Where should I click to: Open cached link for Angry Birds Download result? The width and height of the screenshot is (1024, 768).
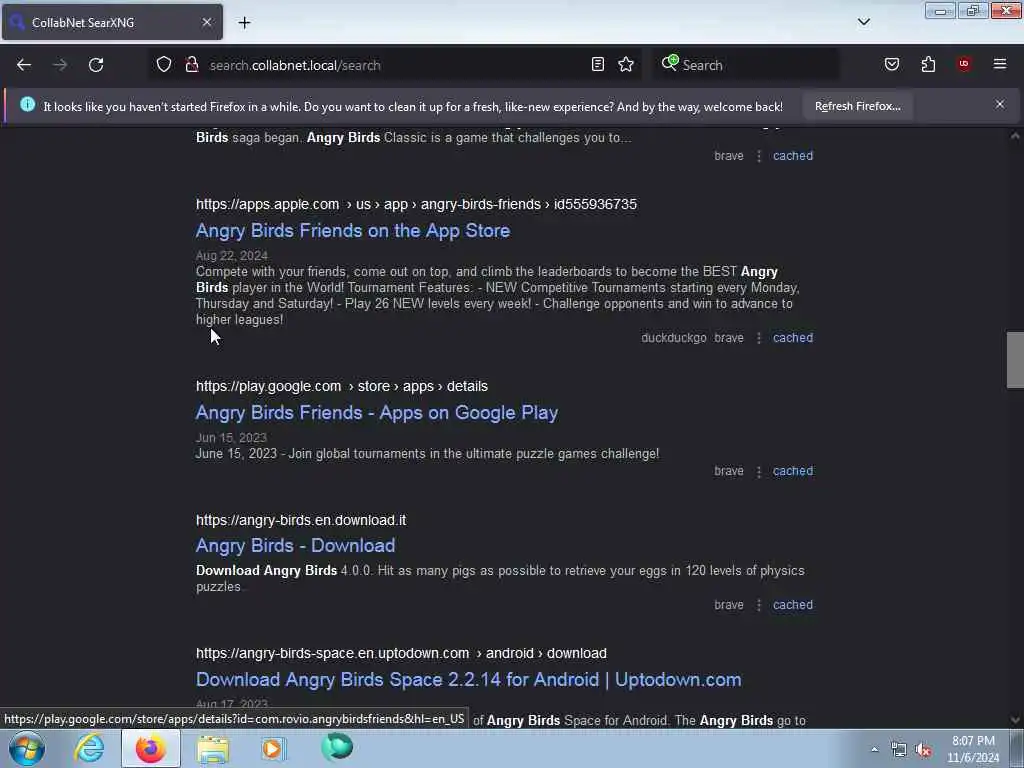click(793, 605)
